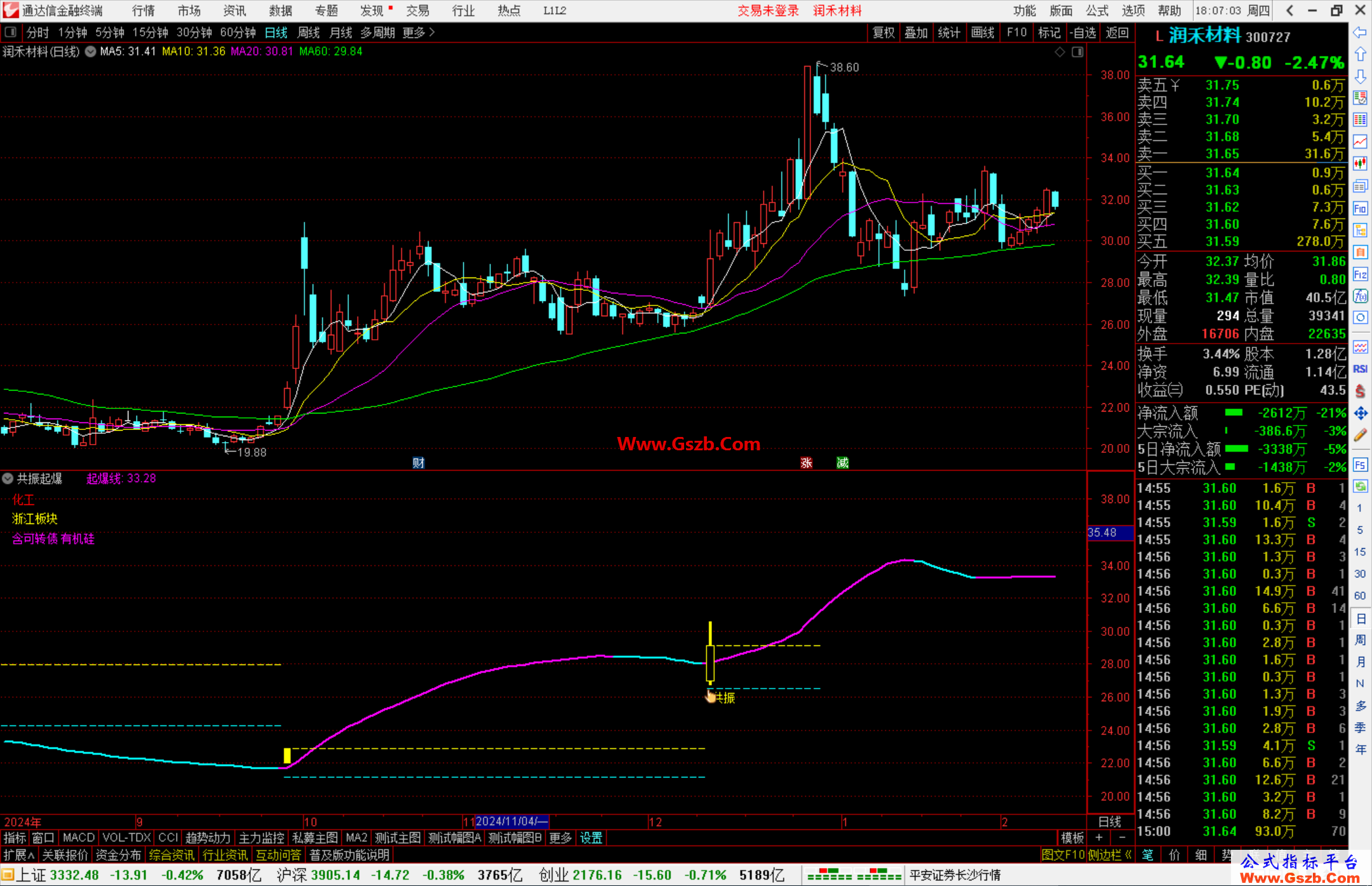1372x886 pixels.
Task: Select the 30 minute period in sidebar
Action: click(x=1360, y=574)
